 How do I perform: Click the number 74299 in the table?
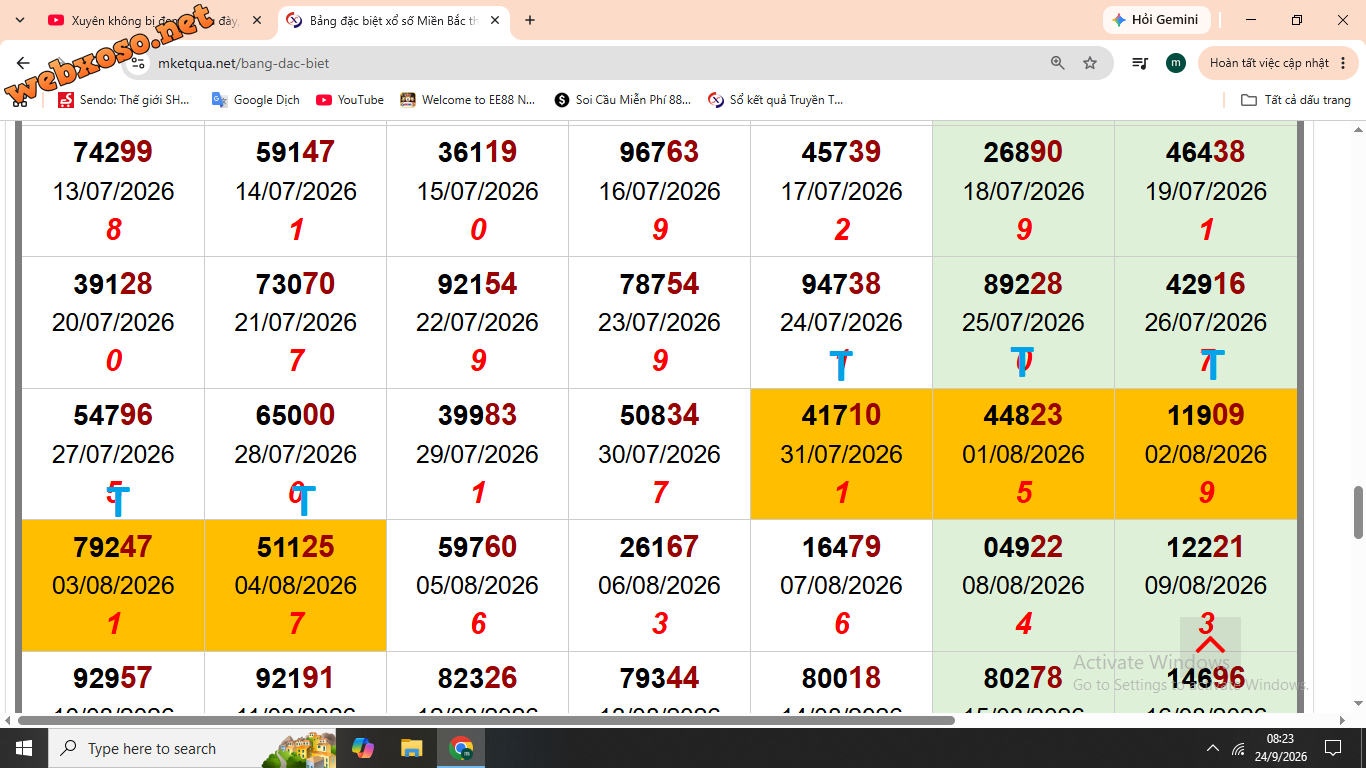click(113, 152)
